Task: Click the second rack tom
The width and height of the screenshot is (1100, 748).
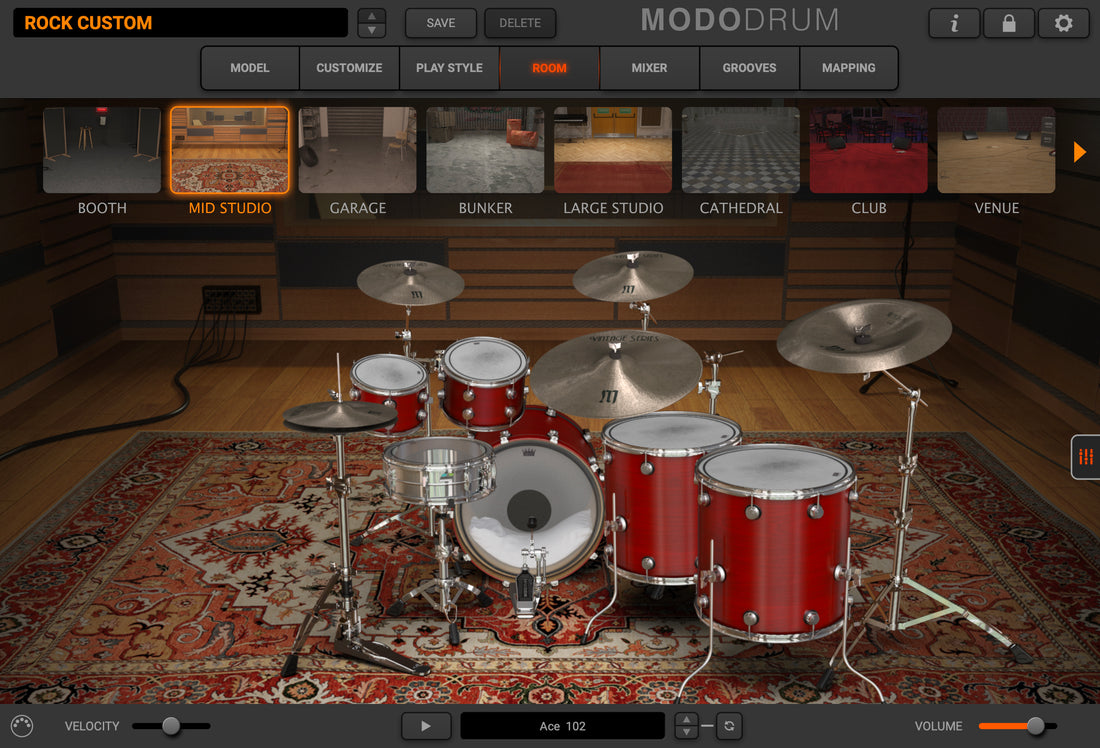Action: [485, 382]
